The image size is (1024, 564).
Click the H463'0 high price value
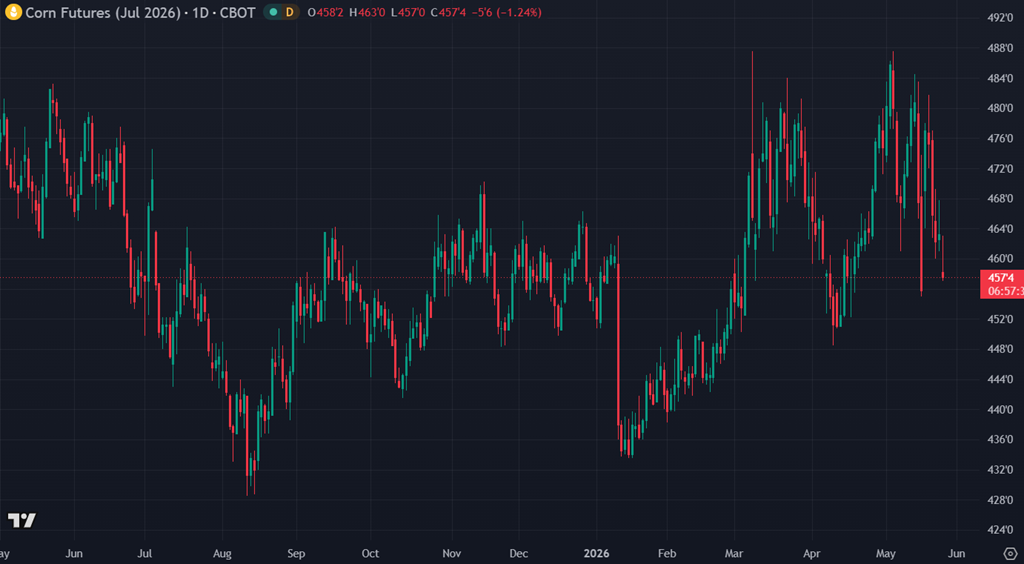coord(366,12)
